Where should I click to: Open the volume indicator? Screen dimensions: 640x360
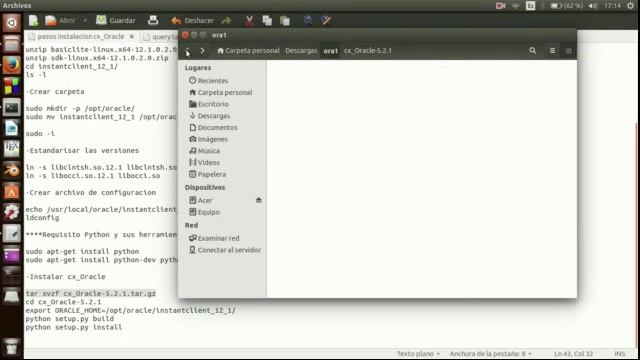(593, 6)
